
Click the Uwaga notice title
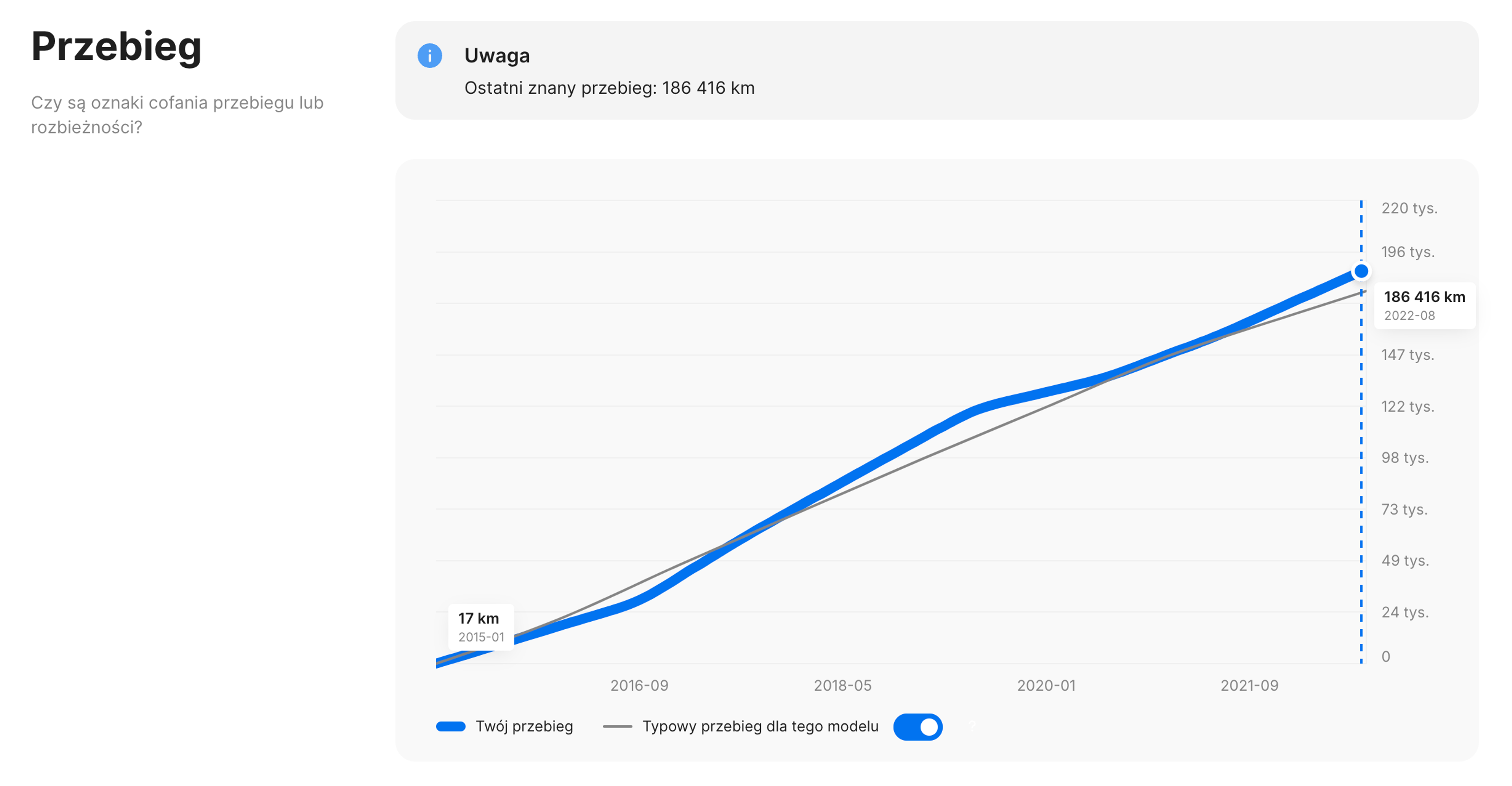coord(497,56)
